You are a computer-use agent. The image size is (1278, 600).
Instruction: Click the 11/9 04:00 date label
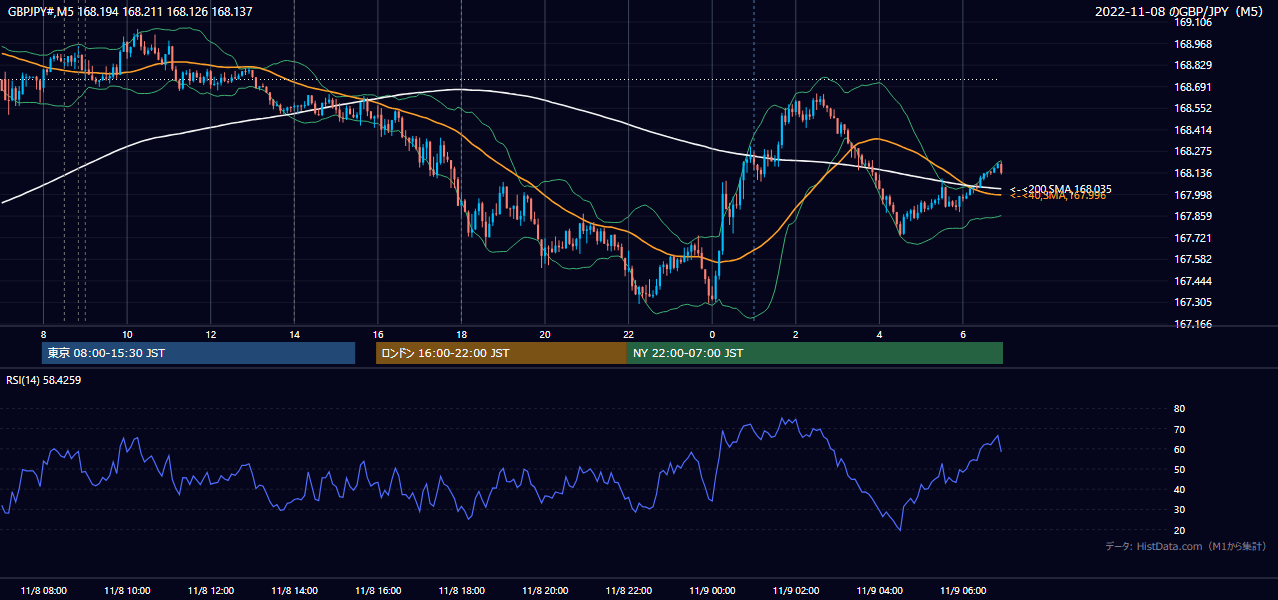point(879,591)
